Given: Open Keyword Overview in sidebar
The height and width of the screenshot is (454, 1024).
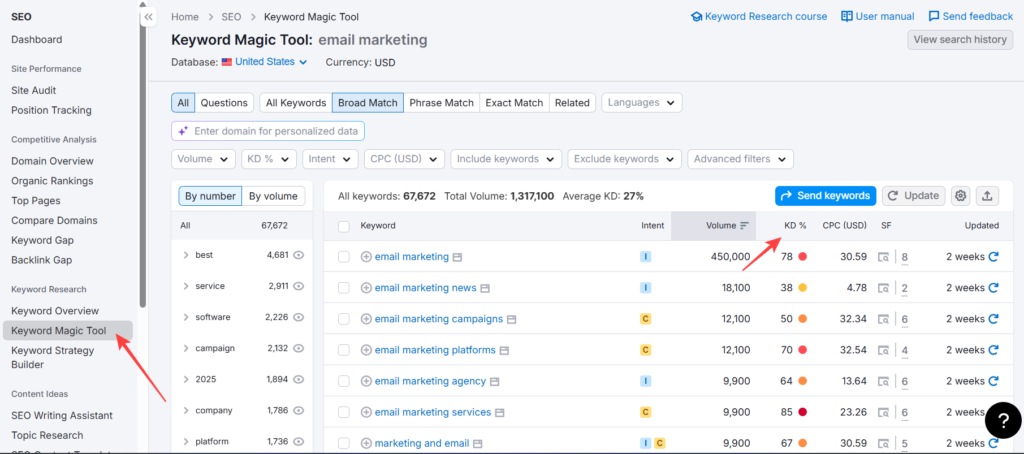Looking at the screenshot, I should (x=55, y=311).
